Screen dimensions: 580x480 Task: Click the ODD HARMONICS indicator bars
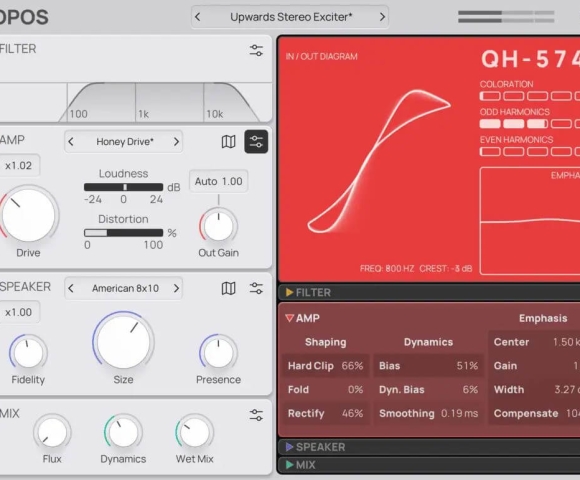coord(530,124)
